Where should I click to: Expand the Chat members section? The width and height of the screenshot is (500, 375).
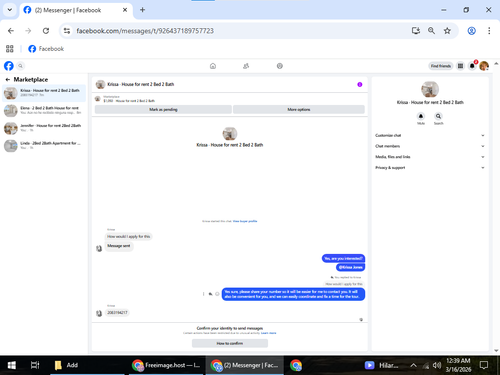point(429,146)
